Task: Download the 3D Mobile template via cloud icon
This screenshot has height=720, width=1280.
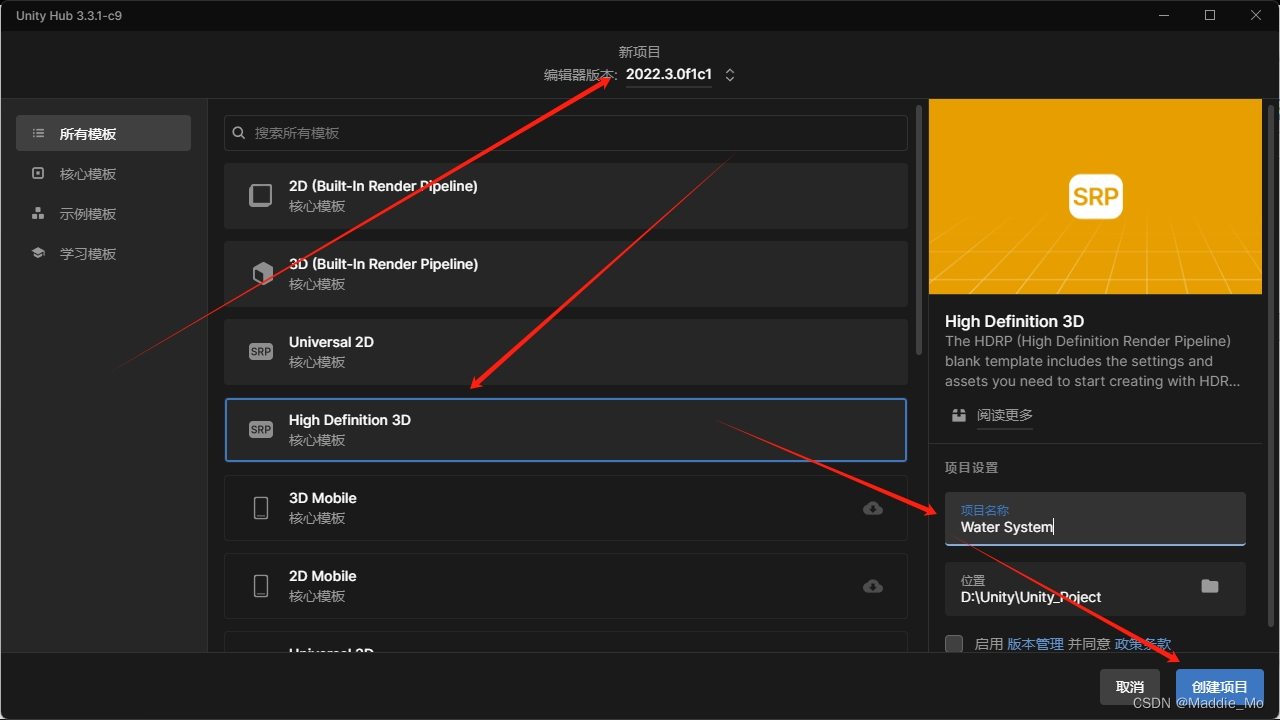Action: [x=873, y=508]
